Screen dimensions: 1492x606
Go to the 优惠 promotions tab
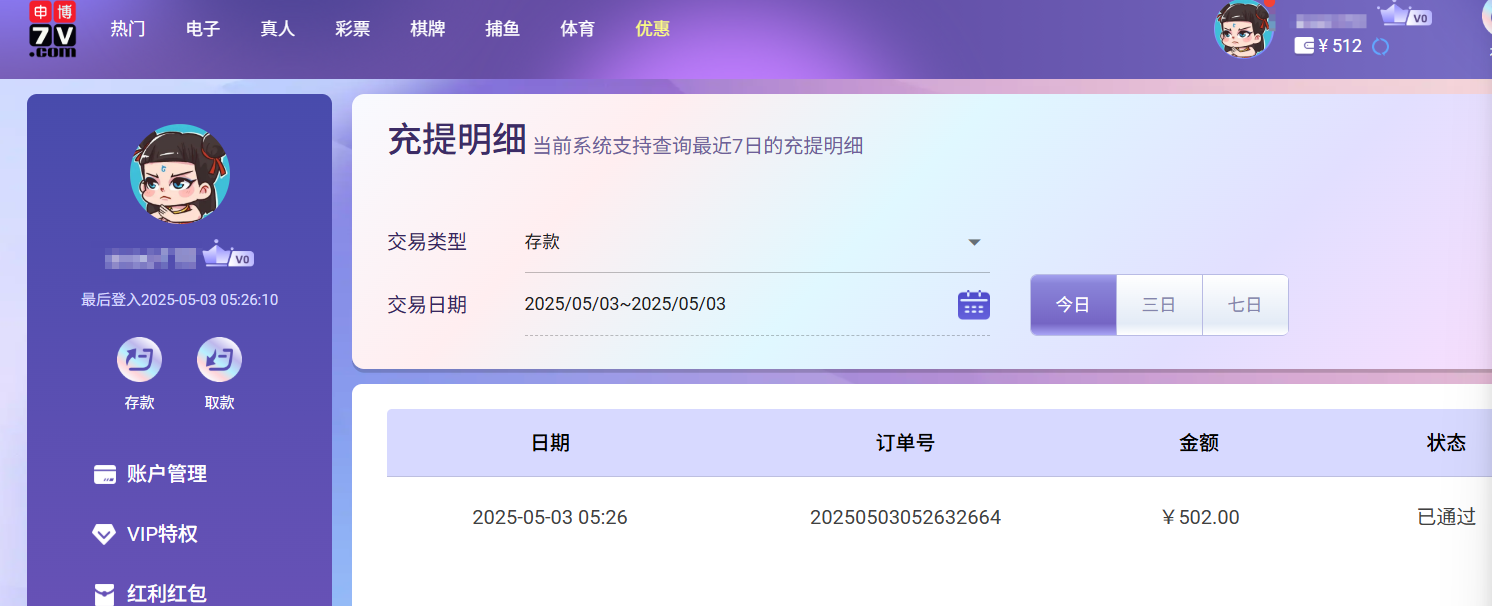tap(652, 29)
